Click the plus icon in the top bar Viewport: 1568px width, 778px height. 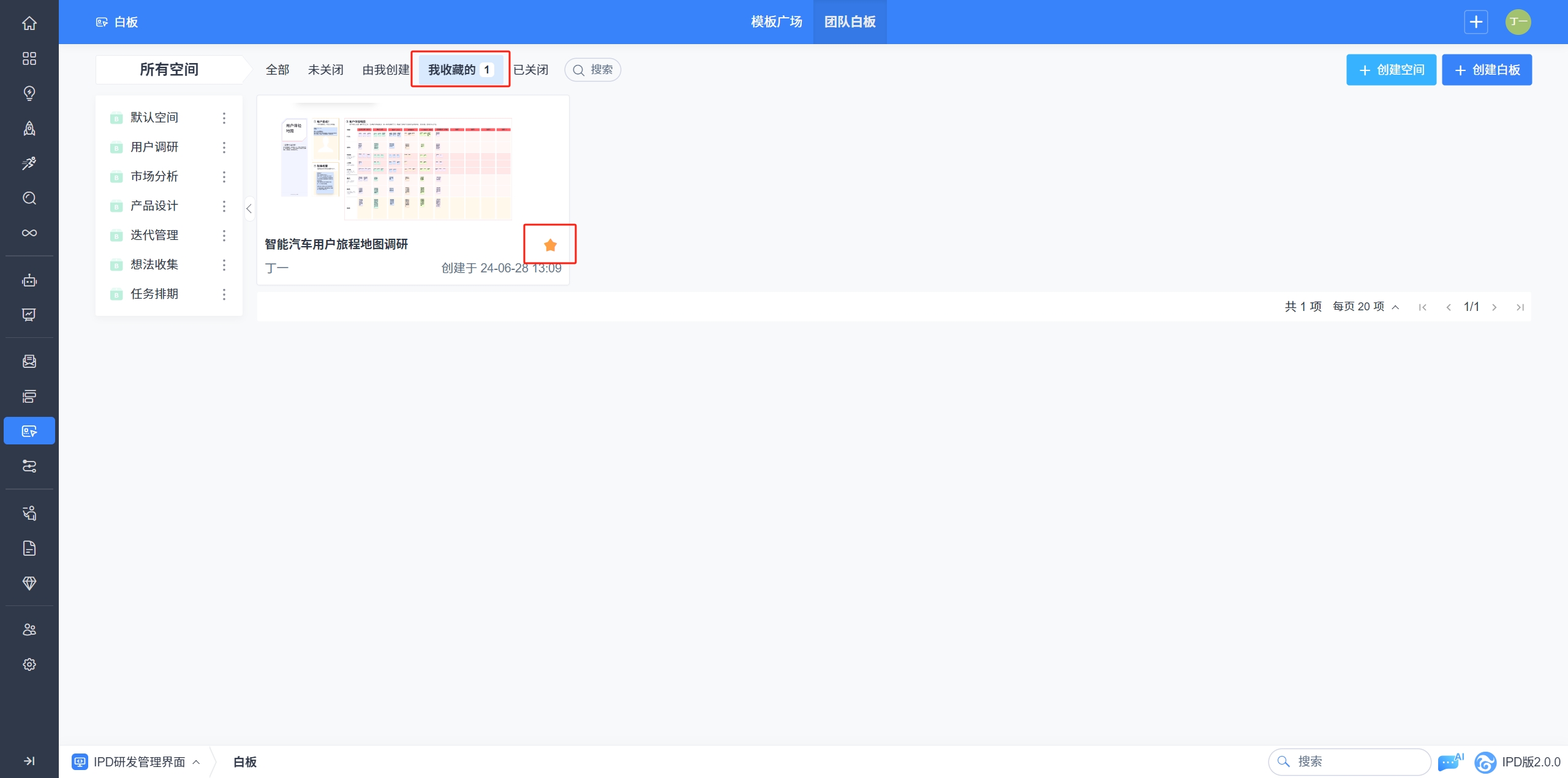[x=1476, y=22]
